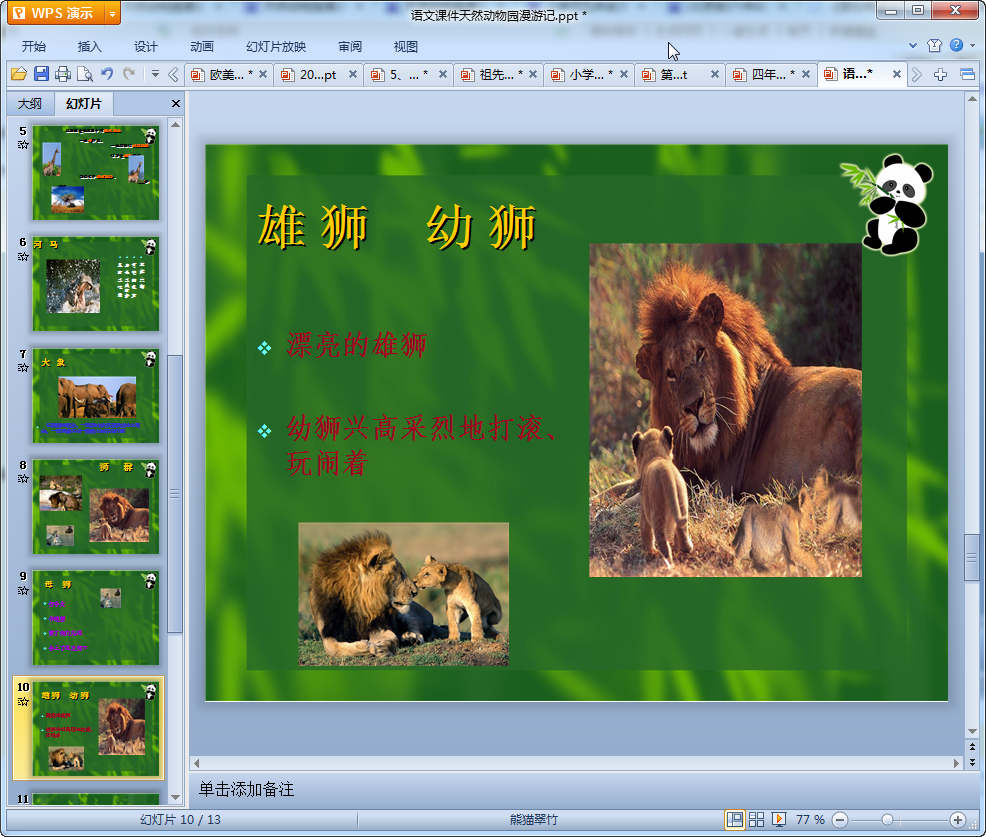Switch to Normal view icon
This screenshot has width=986, height=837.
tap(734, 819)
